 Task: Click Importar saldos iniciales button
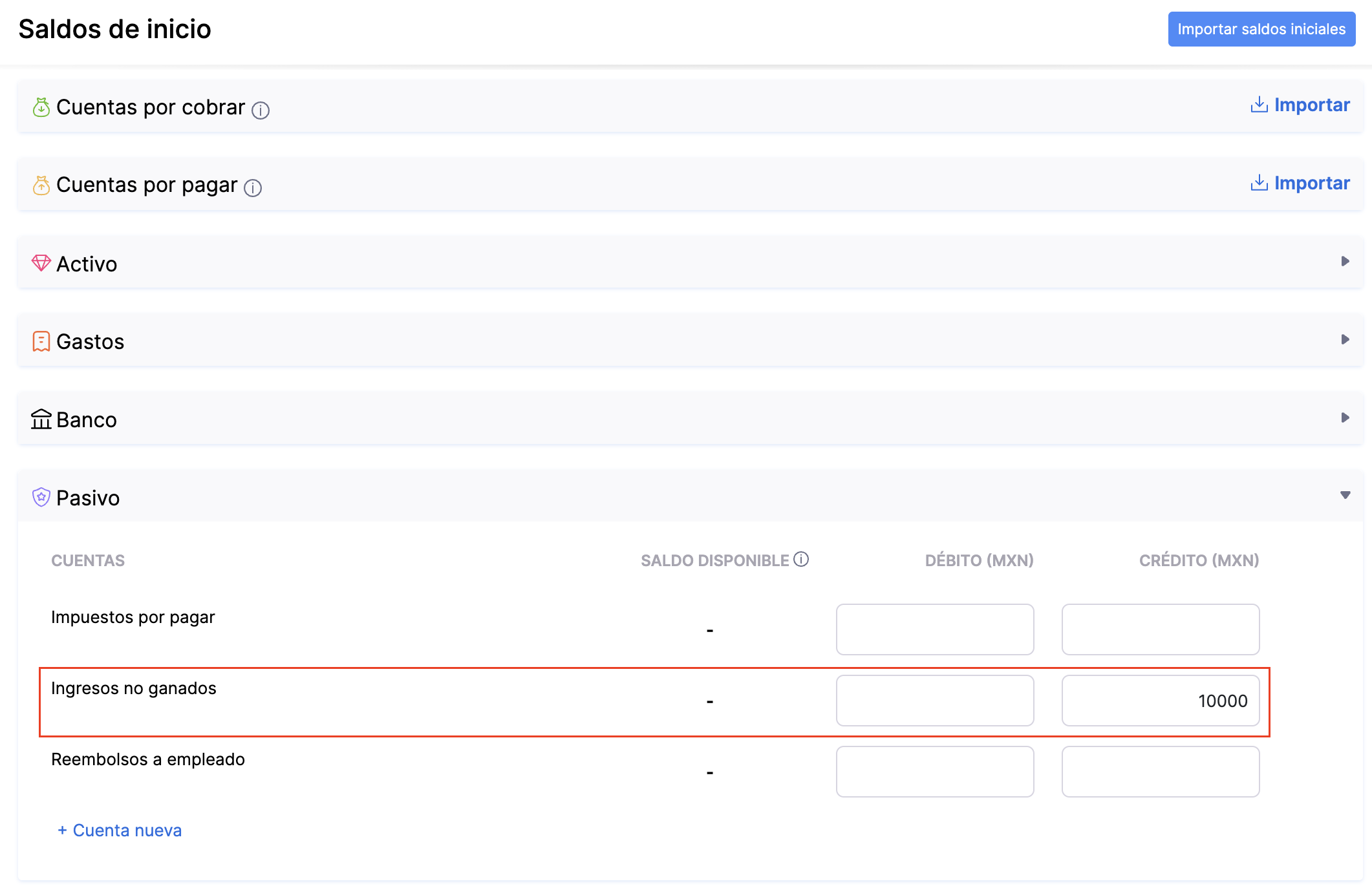click(x=1261, y=29)
